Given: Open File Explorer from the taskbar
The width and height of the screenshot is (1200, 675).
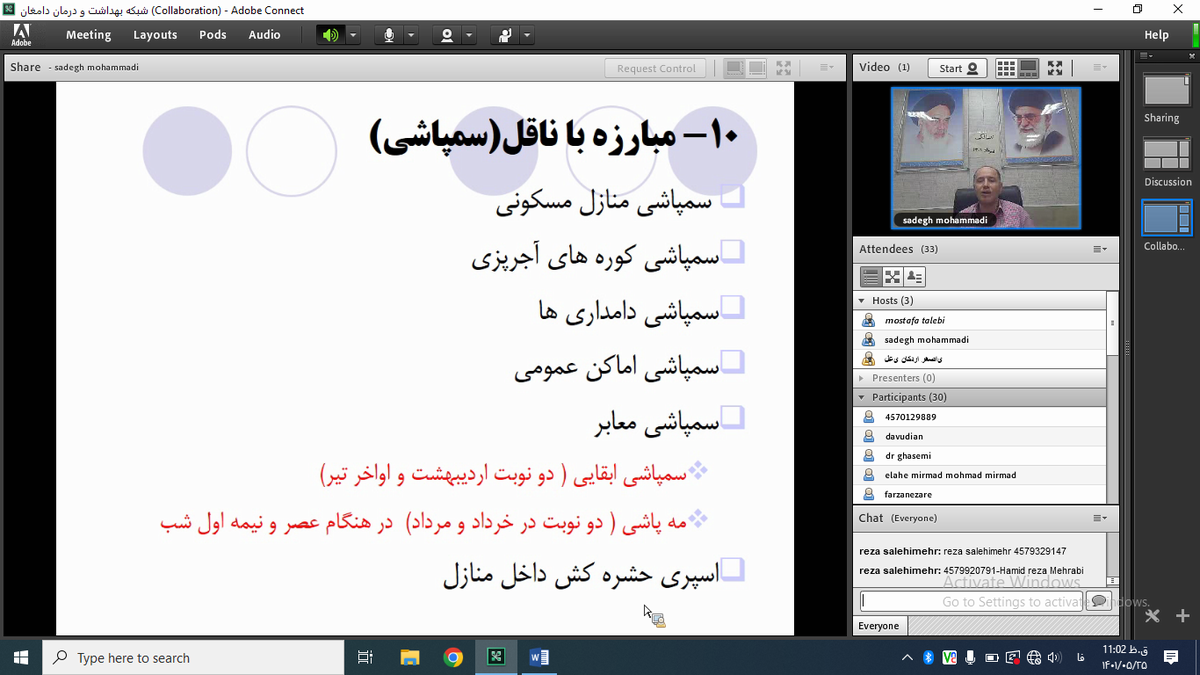Looking at the screenshot, I should click(x=410, y=657).
